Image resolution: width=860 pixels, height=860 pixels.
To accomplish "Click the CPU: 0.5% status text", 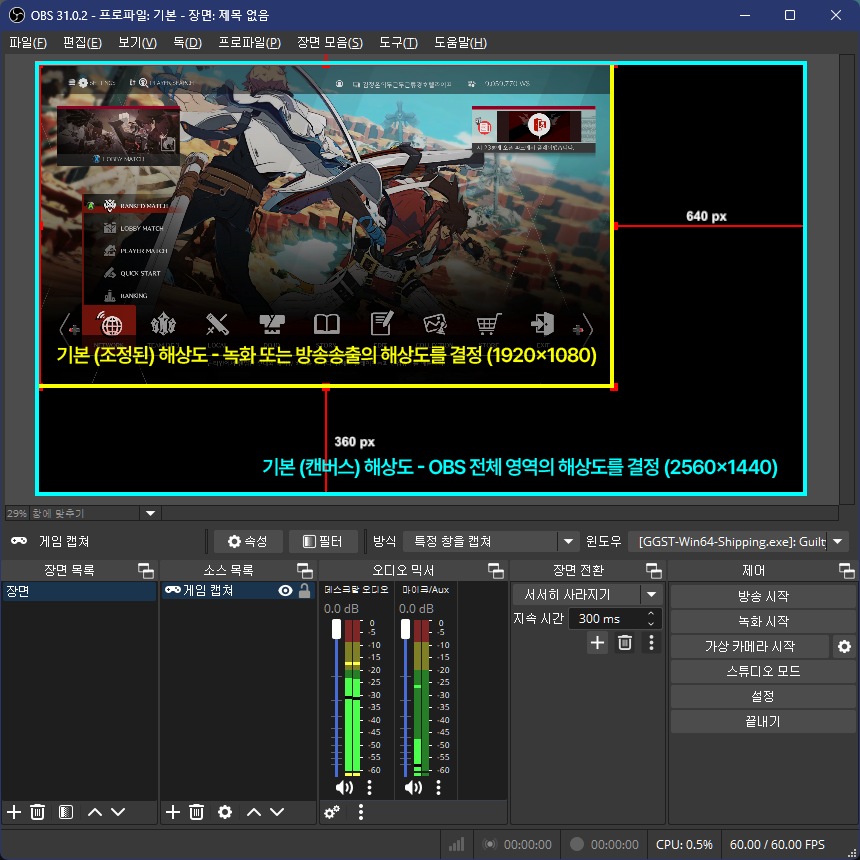I will point(683,844).
